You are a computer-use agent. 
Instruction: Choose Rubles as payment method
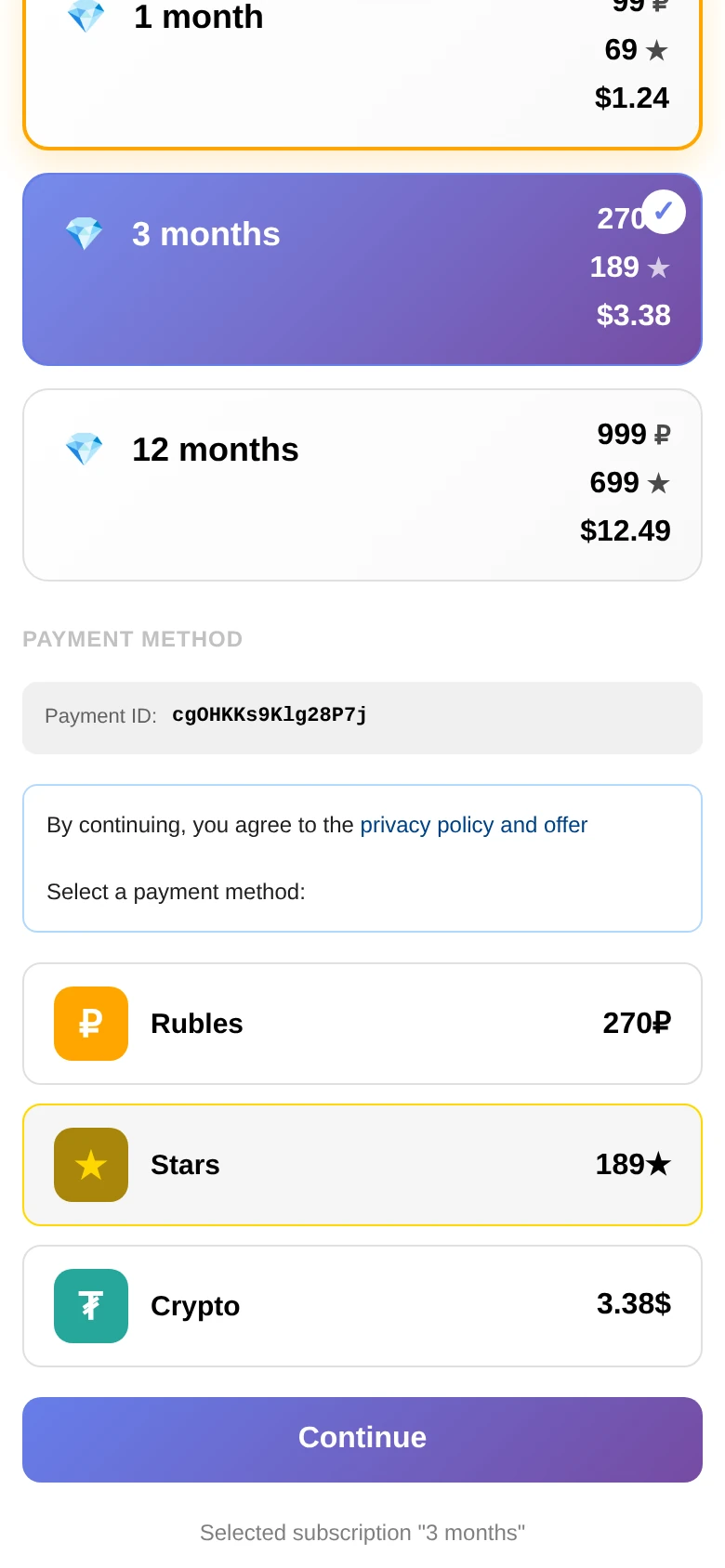pyautogui.click(x=362, y=1024)
